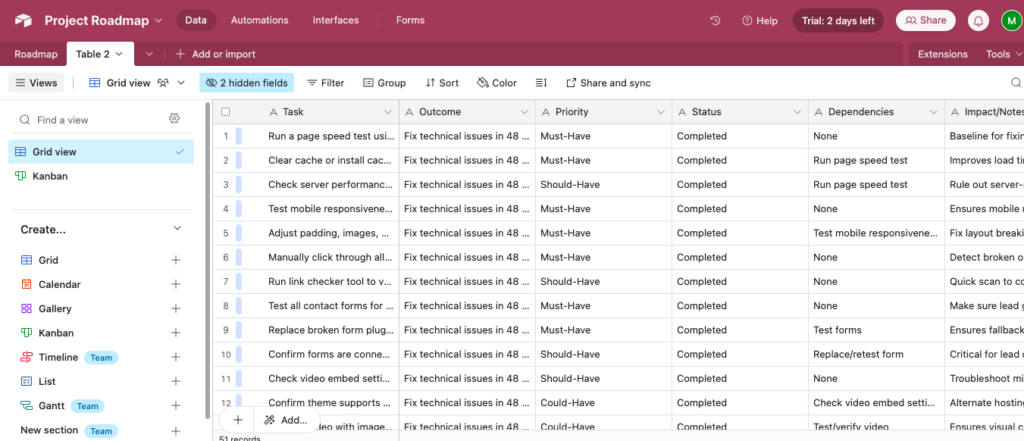Add a new Calendar view

[x=176, y=285]
